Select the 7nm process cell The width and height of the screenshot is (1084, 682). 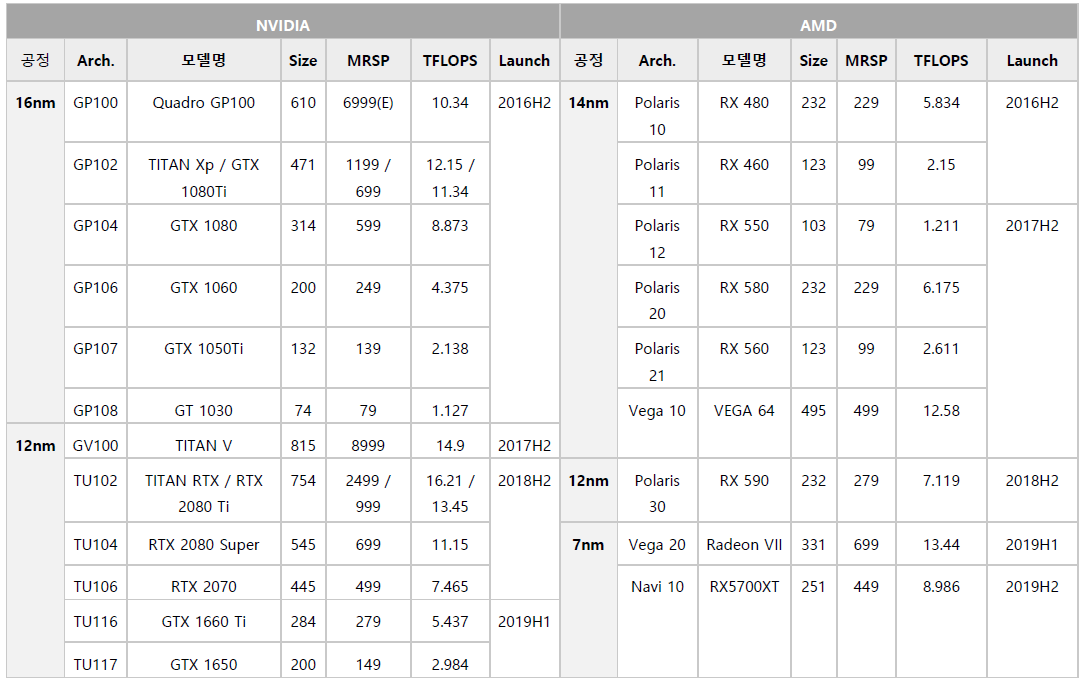(x=588, y=600)
